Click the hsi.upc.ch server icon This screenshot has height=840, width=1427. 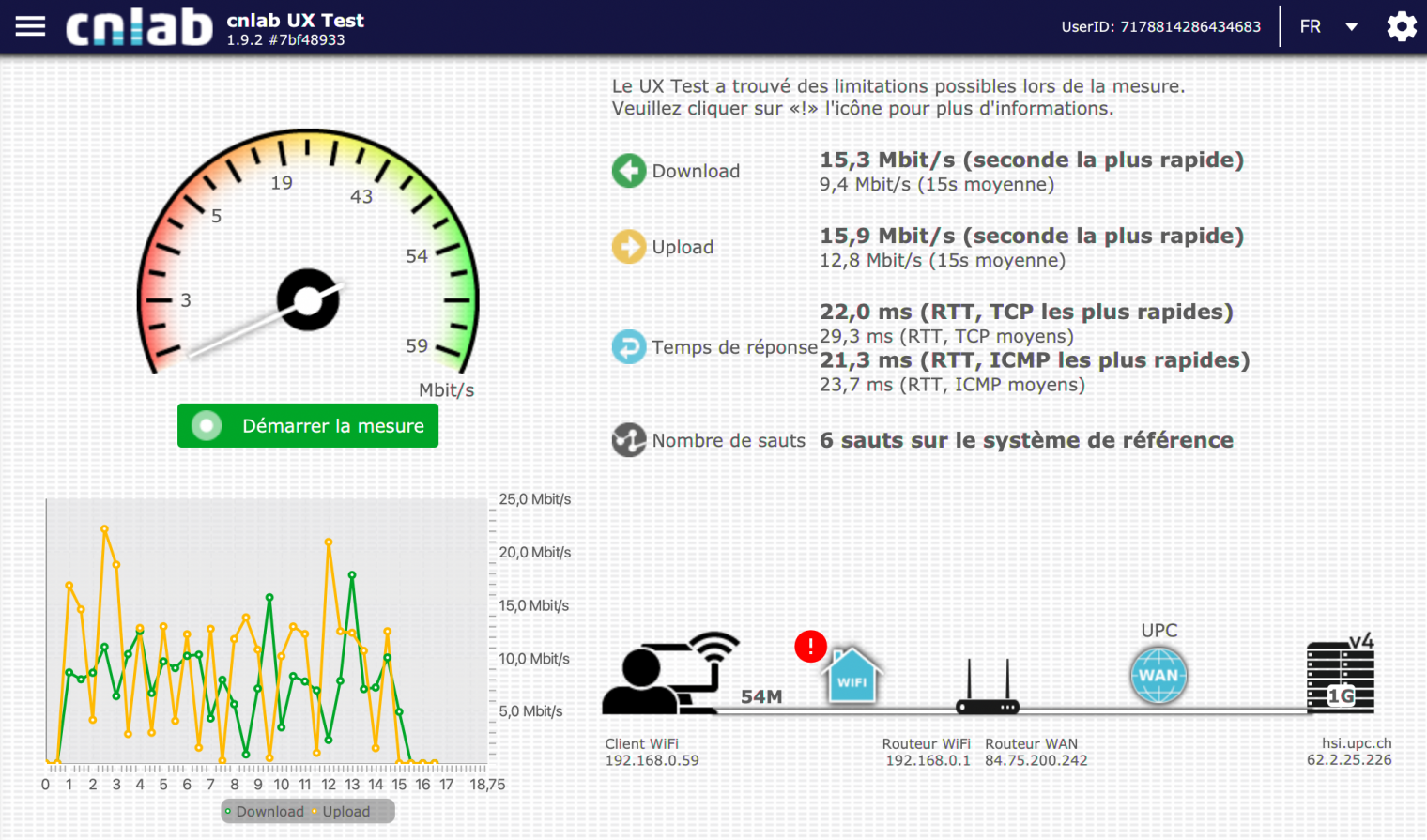pos(1341,678)
